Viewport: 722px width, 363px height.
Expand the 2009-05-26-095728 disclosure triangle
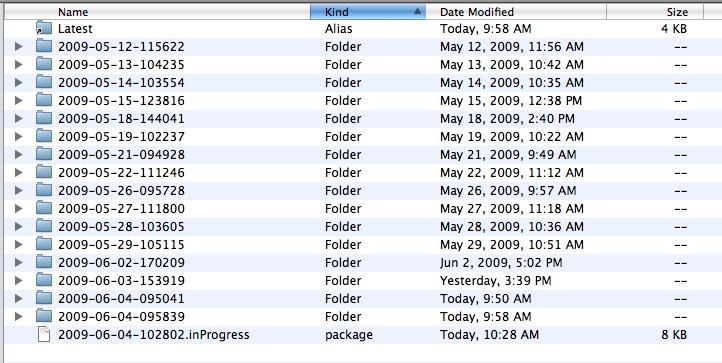click(x=18, y=190)
